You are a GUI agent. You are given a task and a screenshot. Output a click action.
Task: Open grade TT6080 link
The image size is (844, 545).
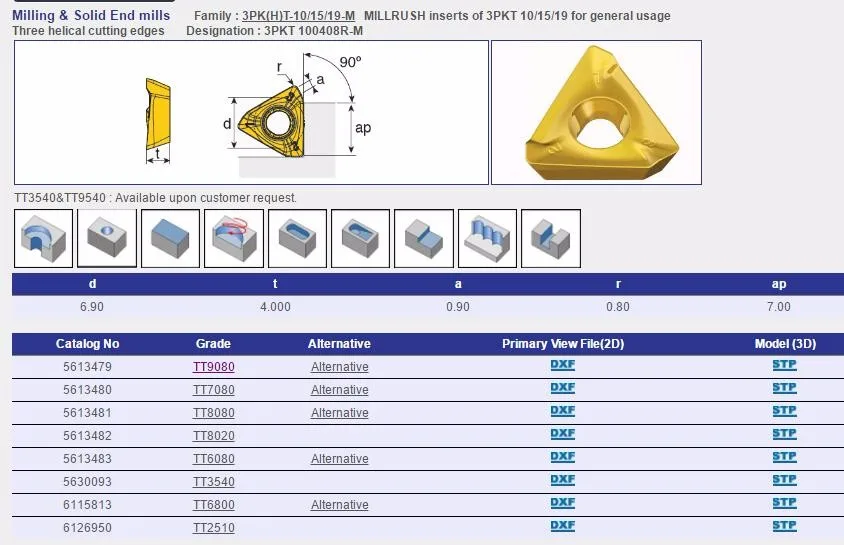click(x=214, y=459)
